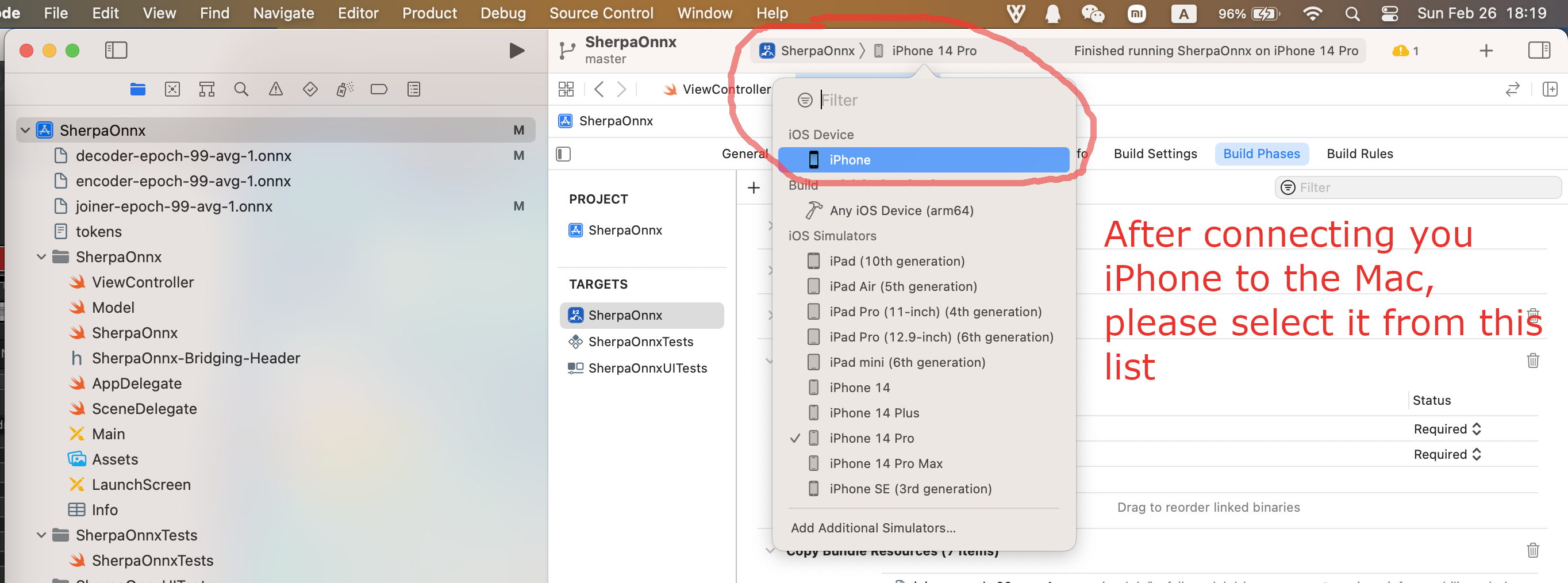
Task: Open the issue navigator warning icon
Action: 276,90
